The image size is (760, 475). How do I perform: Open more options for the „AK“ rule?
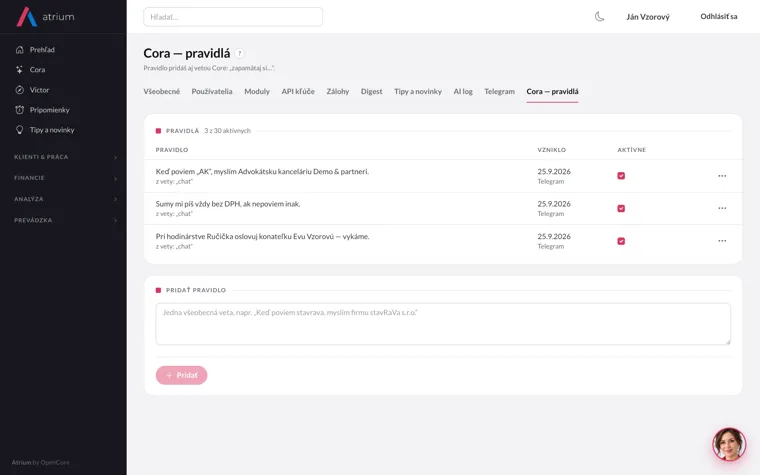[x=722, y=176]
